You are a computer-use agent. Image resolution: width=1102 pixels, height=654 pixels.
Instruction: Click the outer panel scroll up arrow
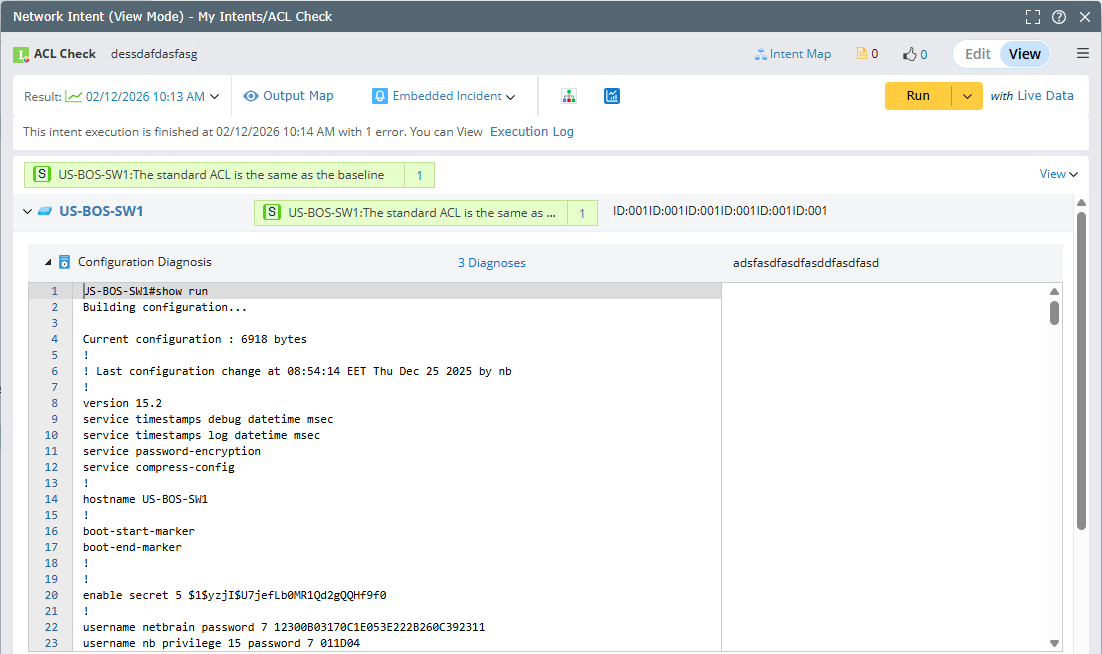coord(1081,202)
